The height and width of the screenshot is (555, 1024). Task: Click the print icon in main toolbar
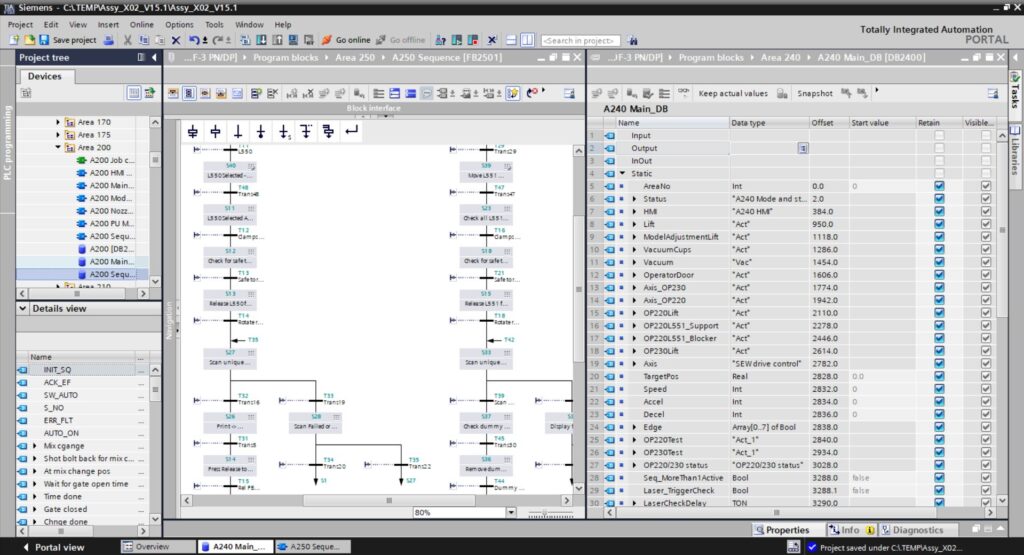(x=108, y=40)
